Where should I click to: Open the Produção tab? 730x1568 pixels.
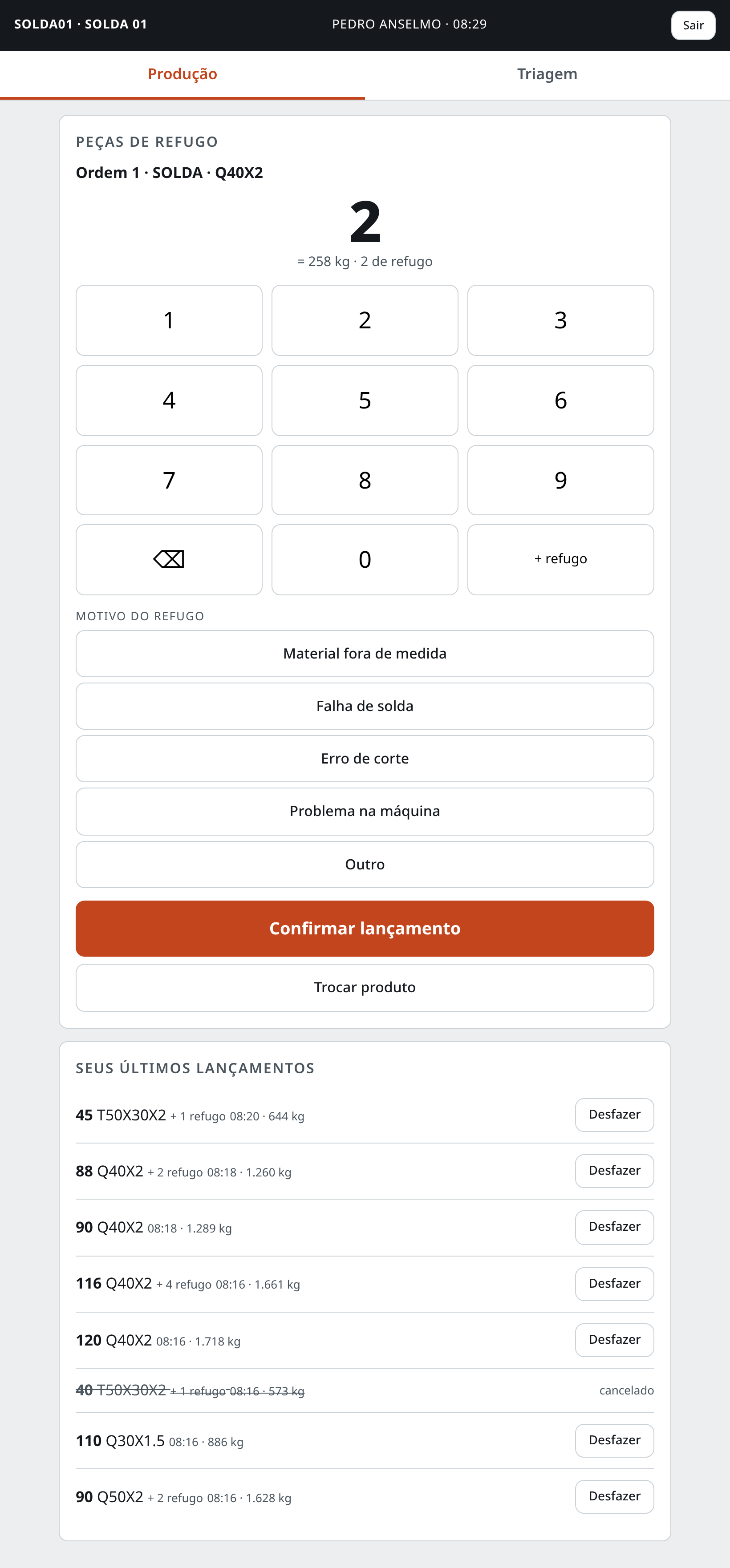(x=182, y=74)
